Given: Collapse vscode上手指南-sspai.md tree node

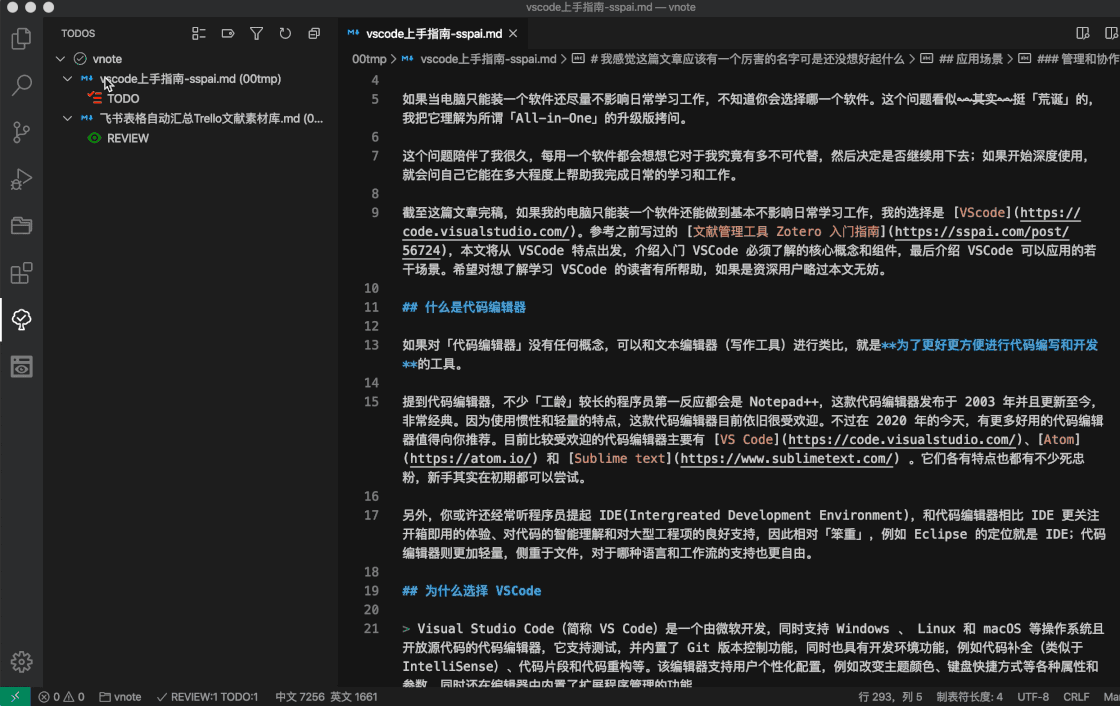Looking at the screenshot, I should coord(67,79).
